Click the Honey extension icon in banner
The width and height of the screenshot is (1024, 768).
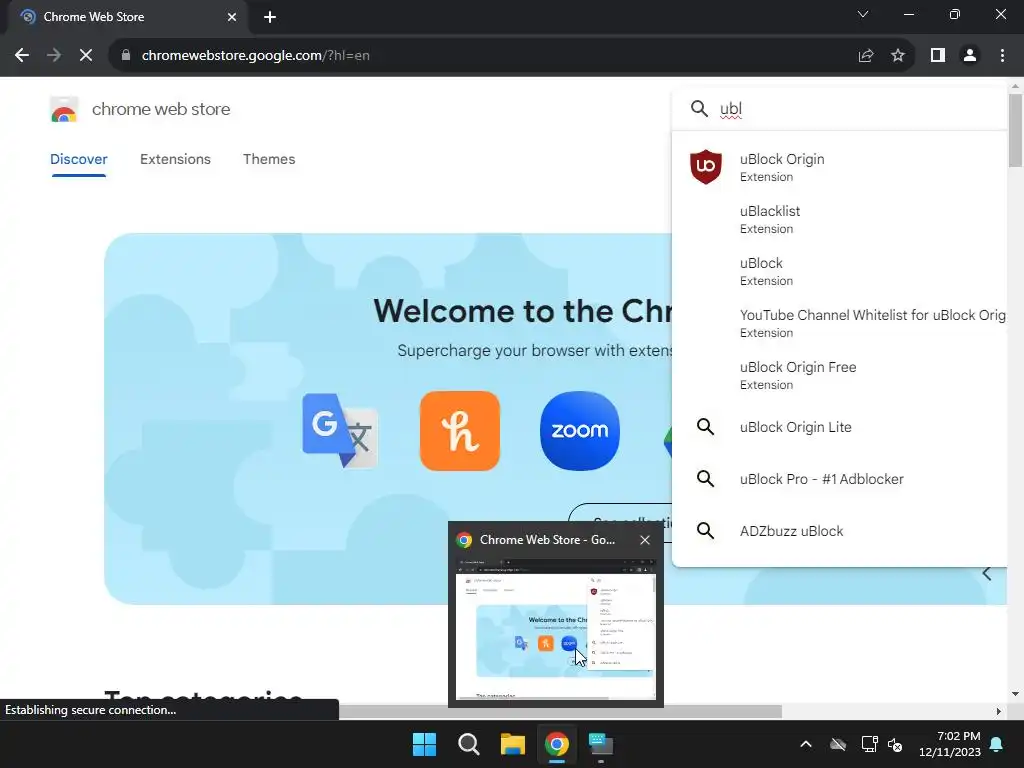[460, 431]
